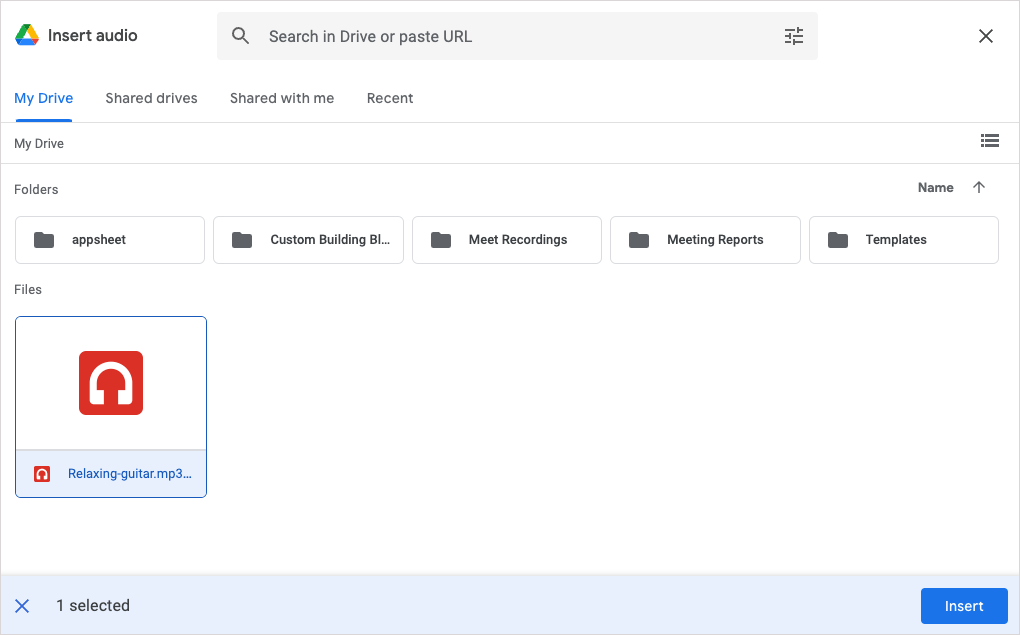The height and width of the screenshot is (635, 1020).
Task: Click the Custom Building Bl... folder icon
Action: click(x=242, y=240)
